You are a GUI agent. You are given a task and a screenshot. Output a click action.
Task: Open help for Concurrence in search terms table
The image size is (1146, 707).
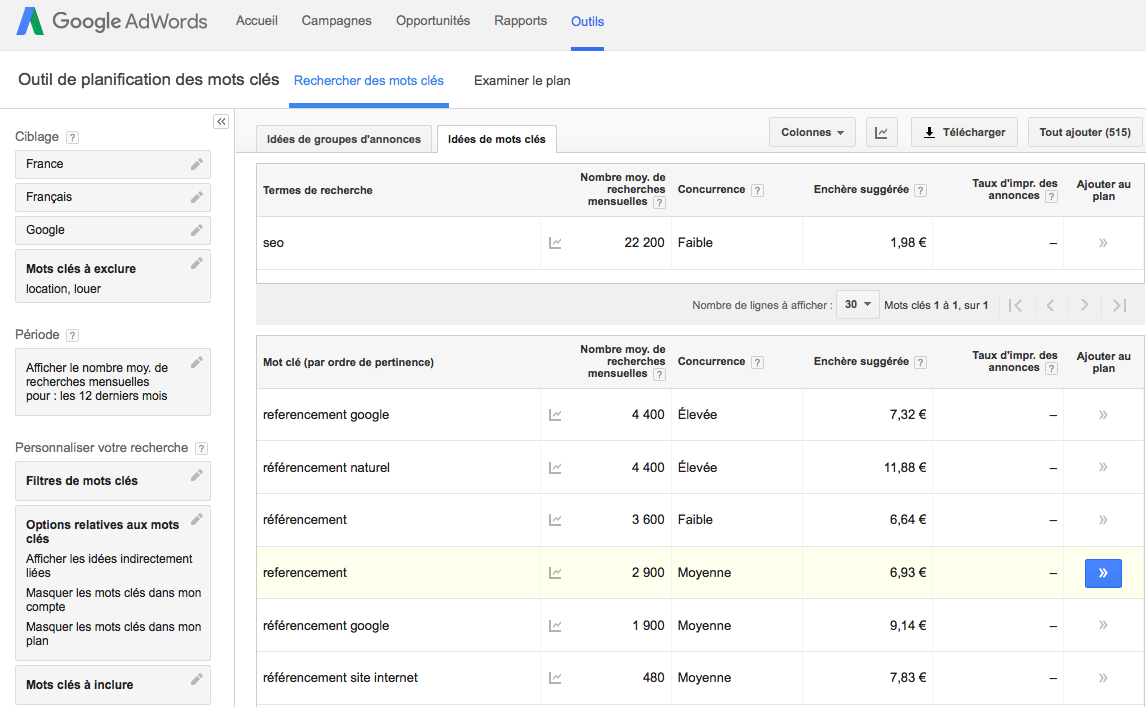click(758, 190)
